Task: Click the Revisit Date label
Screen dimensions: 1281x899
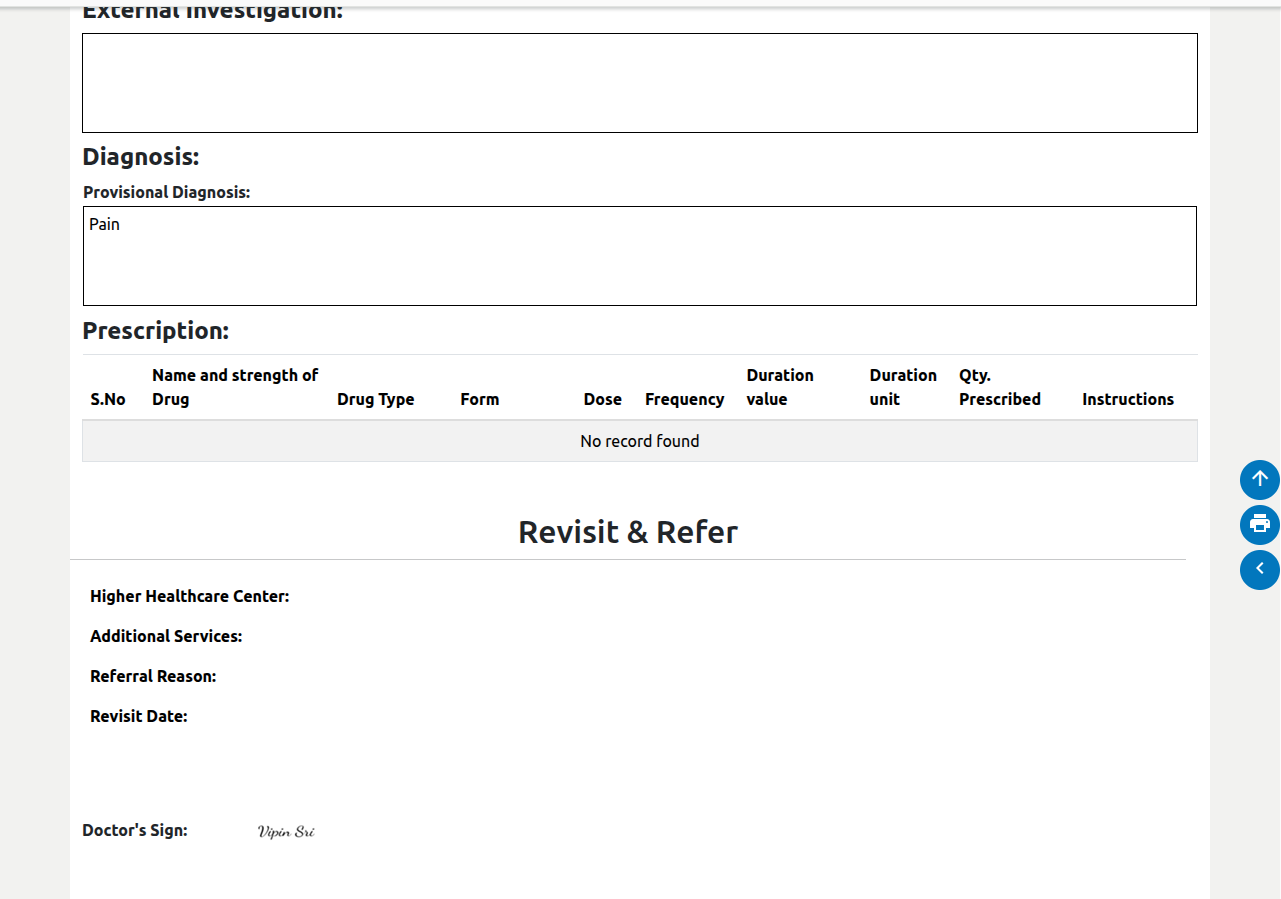Action: click(x=139, y=716)
